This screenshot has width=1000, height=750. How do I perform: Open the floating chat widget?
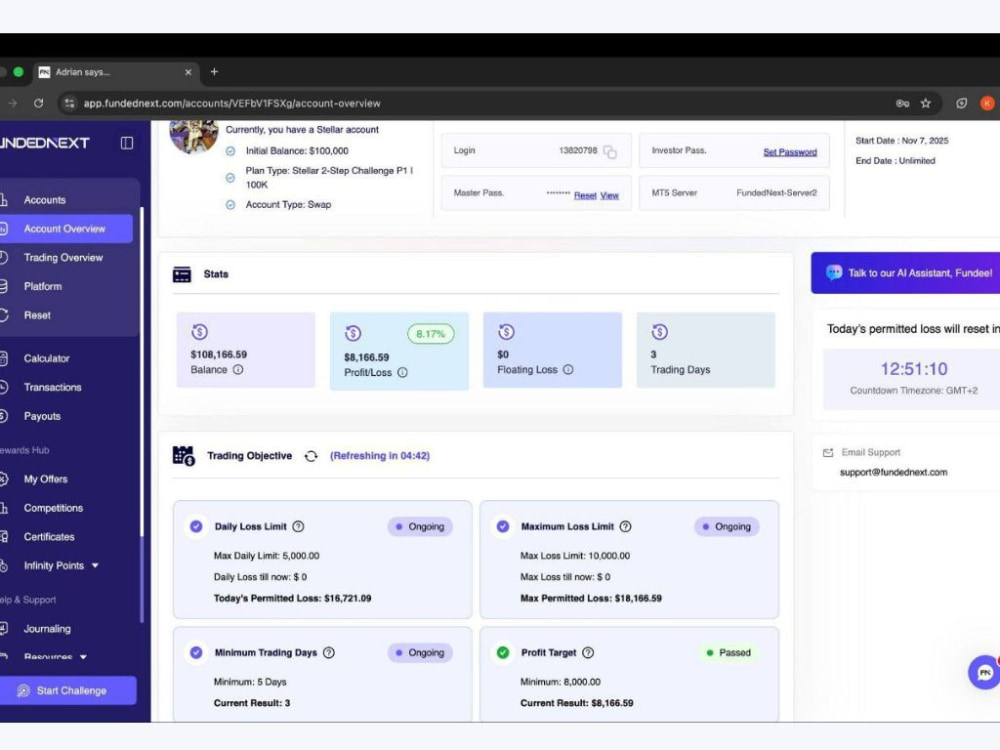pyautogui.click(x=984, y=672)
